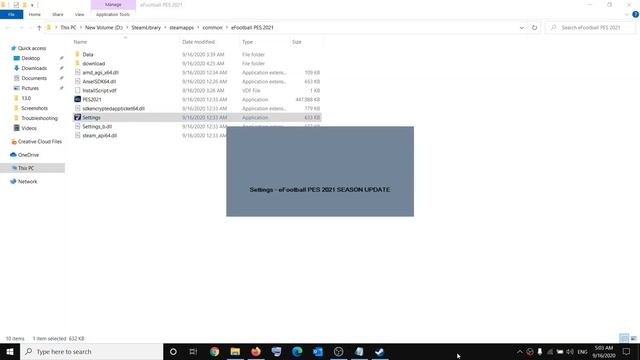The image size is (640, 360).
Task: Open Task View from the taskbar
Action: point(193,351)
